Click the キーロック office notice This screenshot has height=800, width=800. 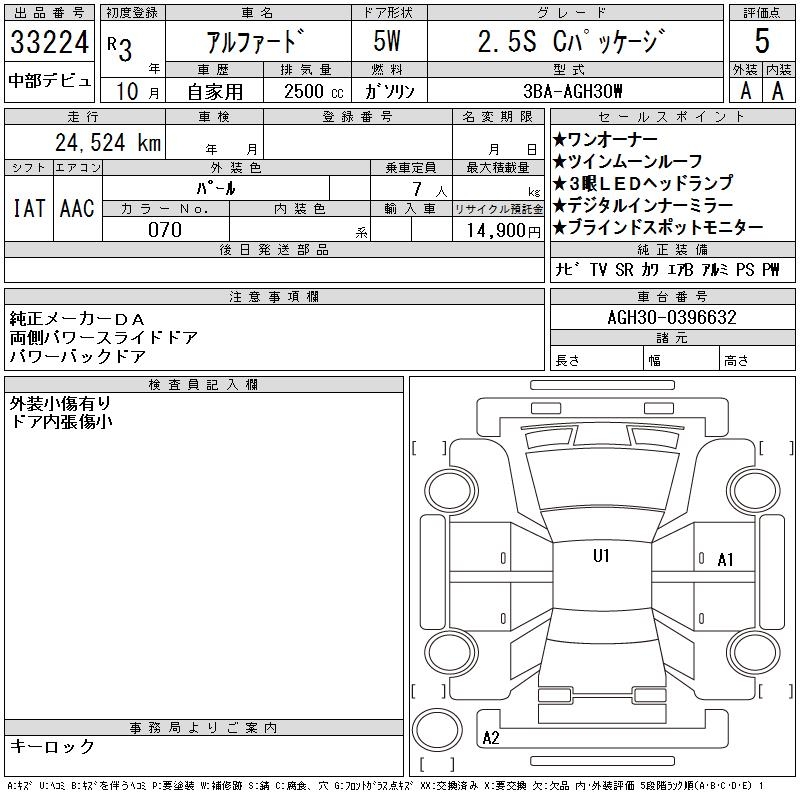pyautogui.click(x=52, y=746)
